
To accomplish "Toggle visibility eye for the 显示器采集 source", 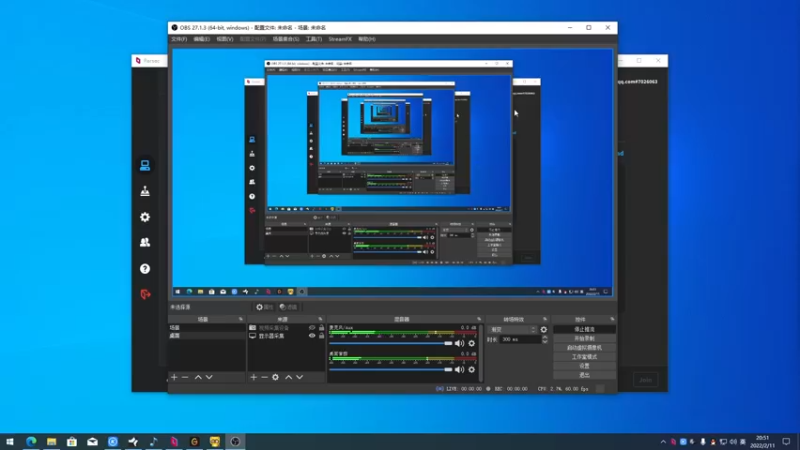I will (312, 336).
